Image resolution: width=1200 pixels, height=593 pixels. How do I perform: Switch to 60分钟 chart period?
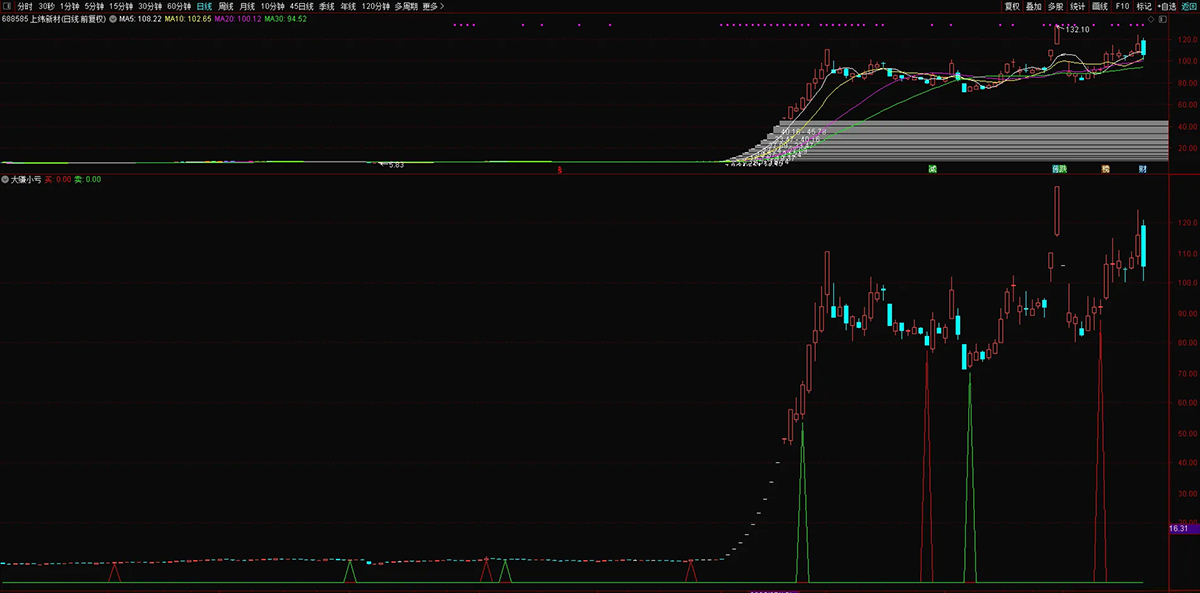[178, 6]
